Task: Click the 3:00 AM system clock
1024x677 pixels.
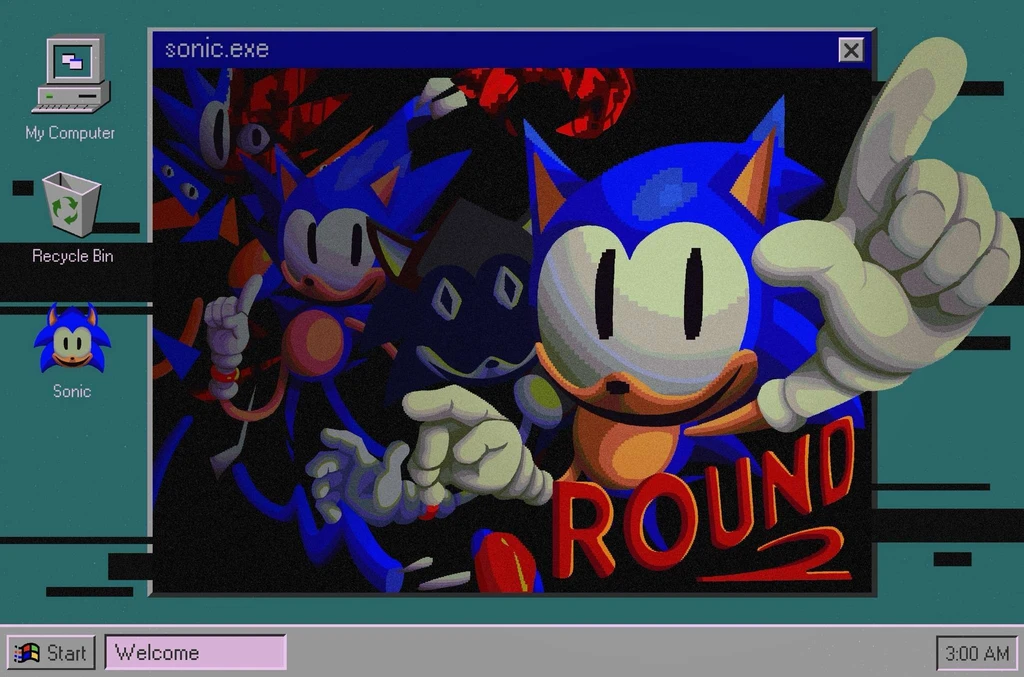Action: [977, 653]
